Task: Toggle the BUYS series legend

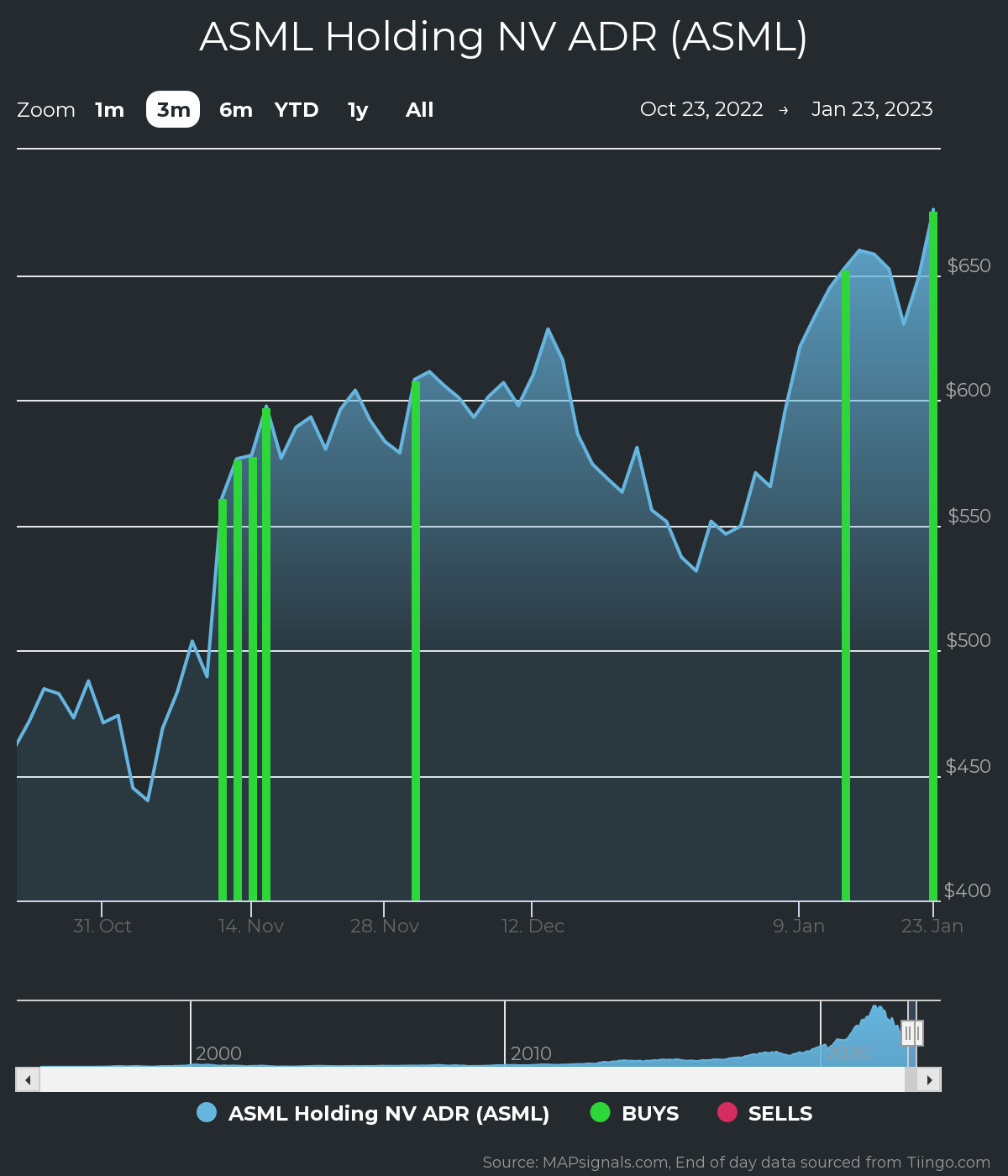Action: pyautogui.click(x=634, y=1114)
